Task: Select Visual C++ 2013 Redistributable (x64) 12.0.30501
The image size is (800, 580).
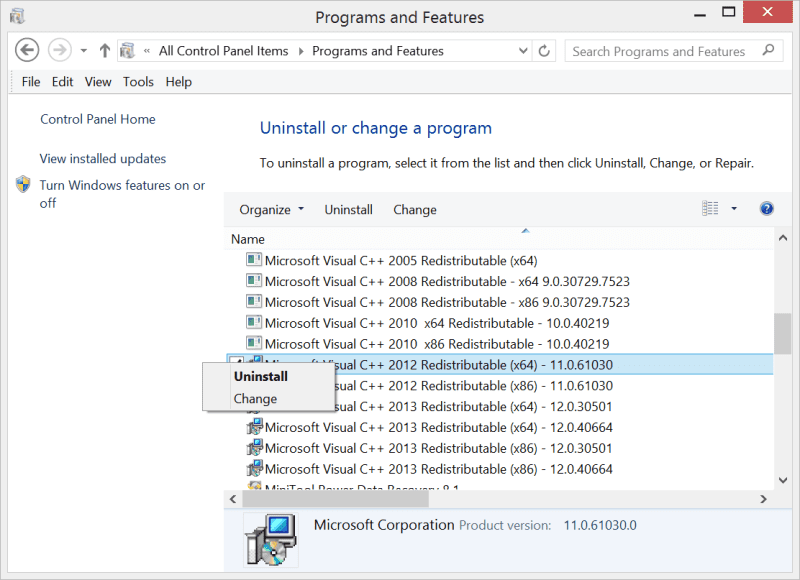Action: (x=474, y=407)
